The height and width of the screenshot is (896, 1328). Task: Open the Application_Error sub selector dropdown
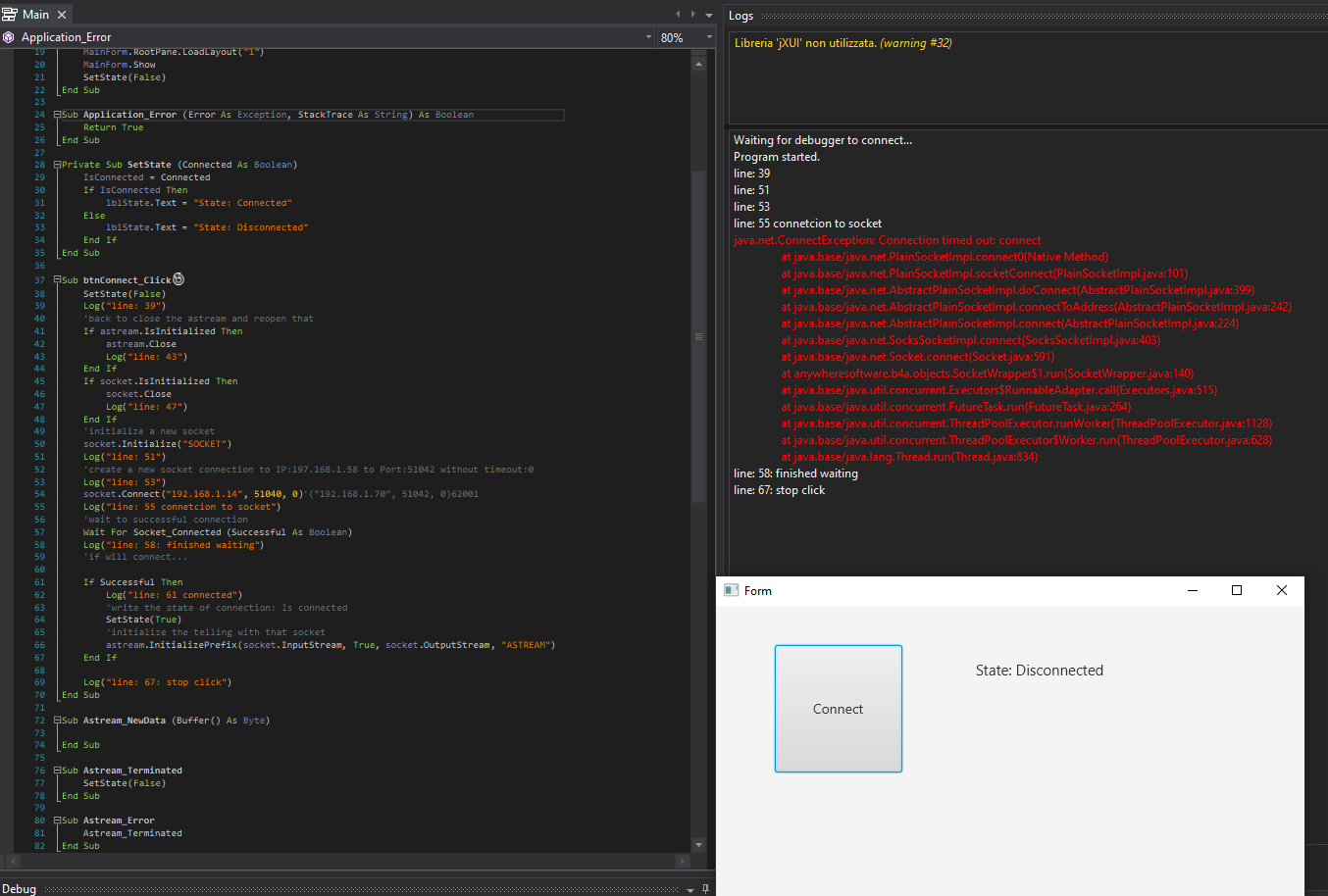(648, 37)
